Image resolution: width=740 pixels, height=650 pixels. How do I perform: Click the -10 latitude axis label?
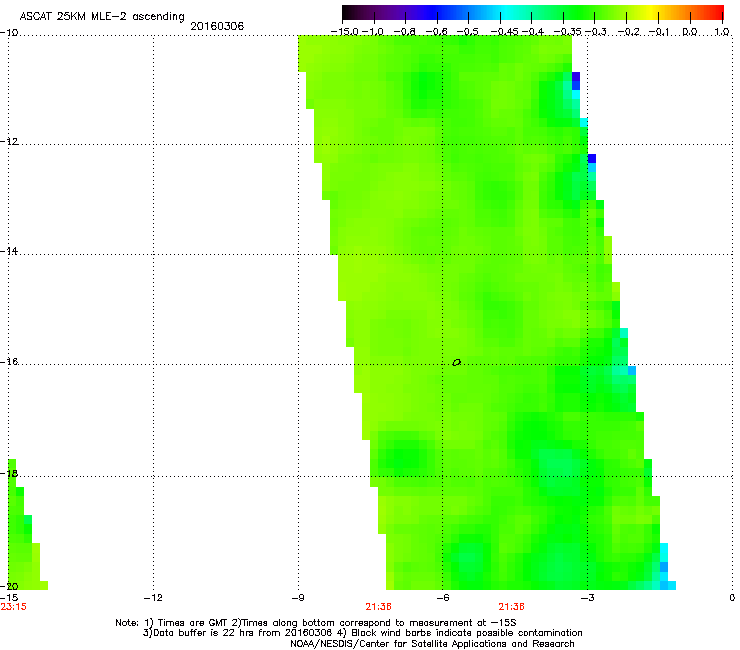(x=9, y=32)
